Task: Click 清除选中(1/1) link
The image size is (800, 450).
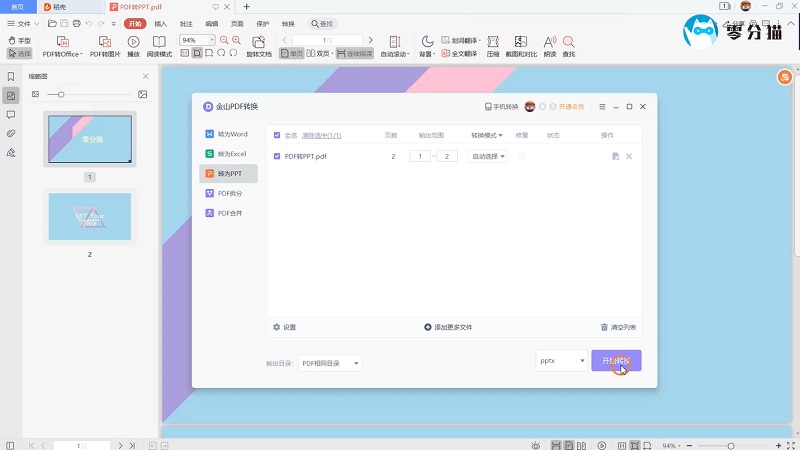Action: [321, 135]
